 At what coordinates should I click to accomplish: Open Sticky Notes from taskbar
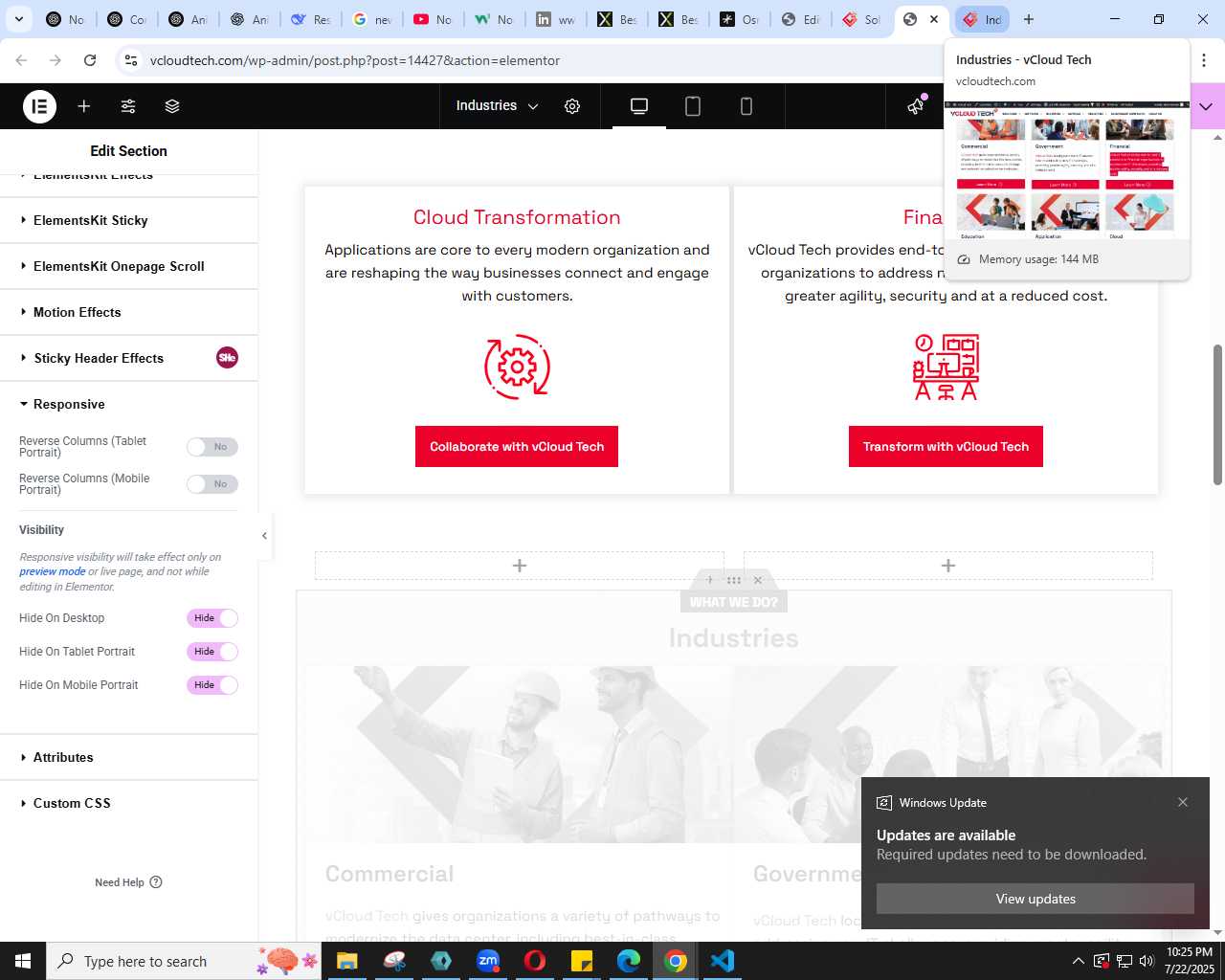582,961
